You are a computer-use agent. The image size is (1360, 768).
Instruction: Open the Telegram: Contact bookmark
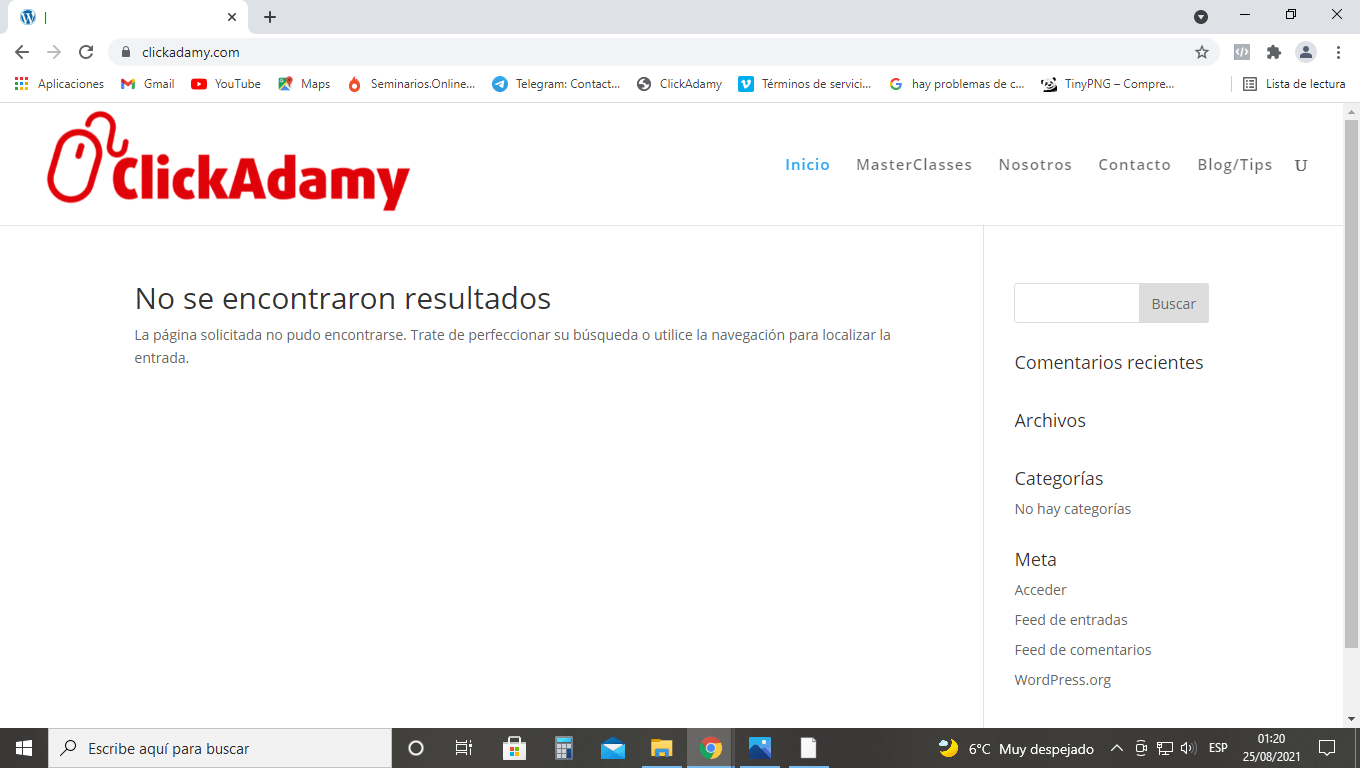coord(556,84)
